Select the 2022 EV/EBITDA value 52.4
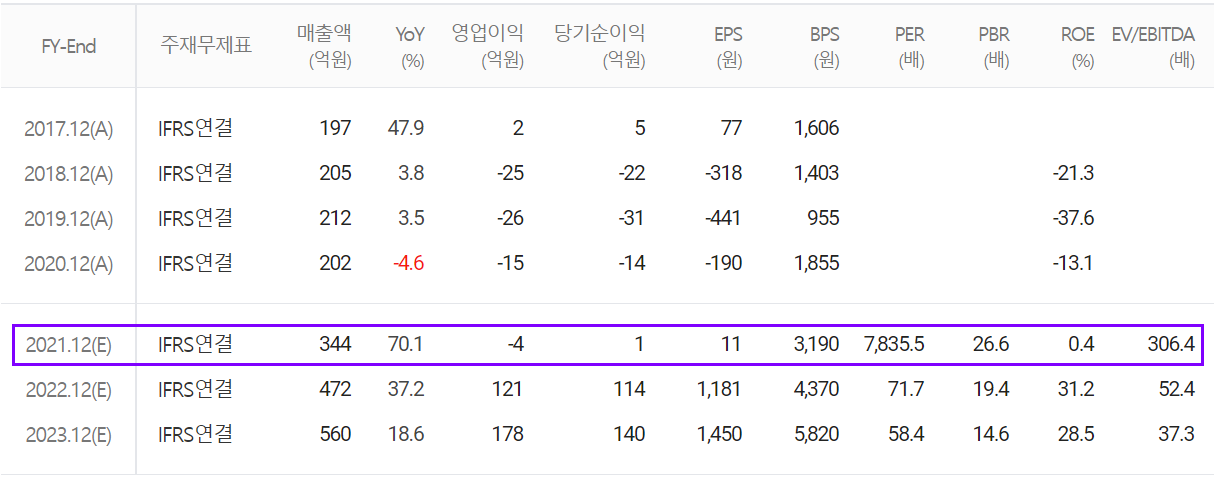 point(1177,389)
